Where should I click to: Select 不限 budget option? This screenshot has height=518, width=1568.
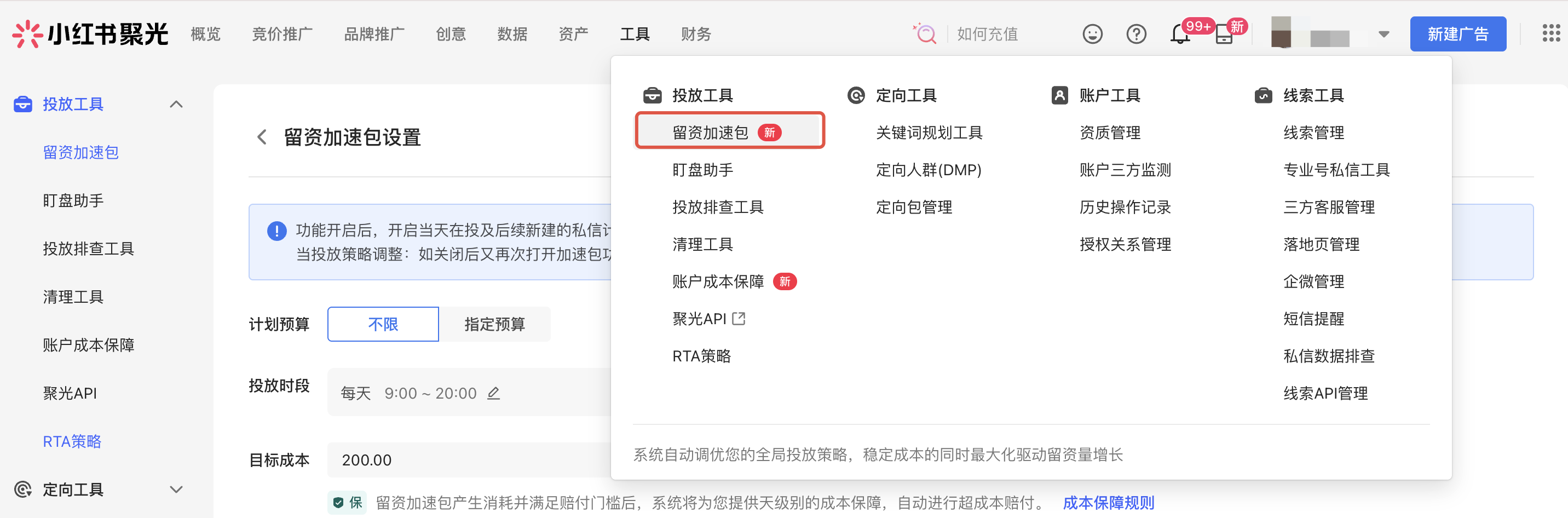(x=383, y=324)
